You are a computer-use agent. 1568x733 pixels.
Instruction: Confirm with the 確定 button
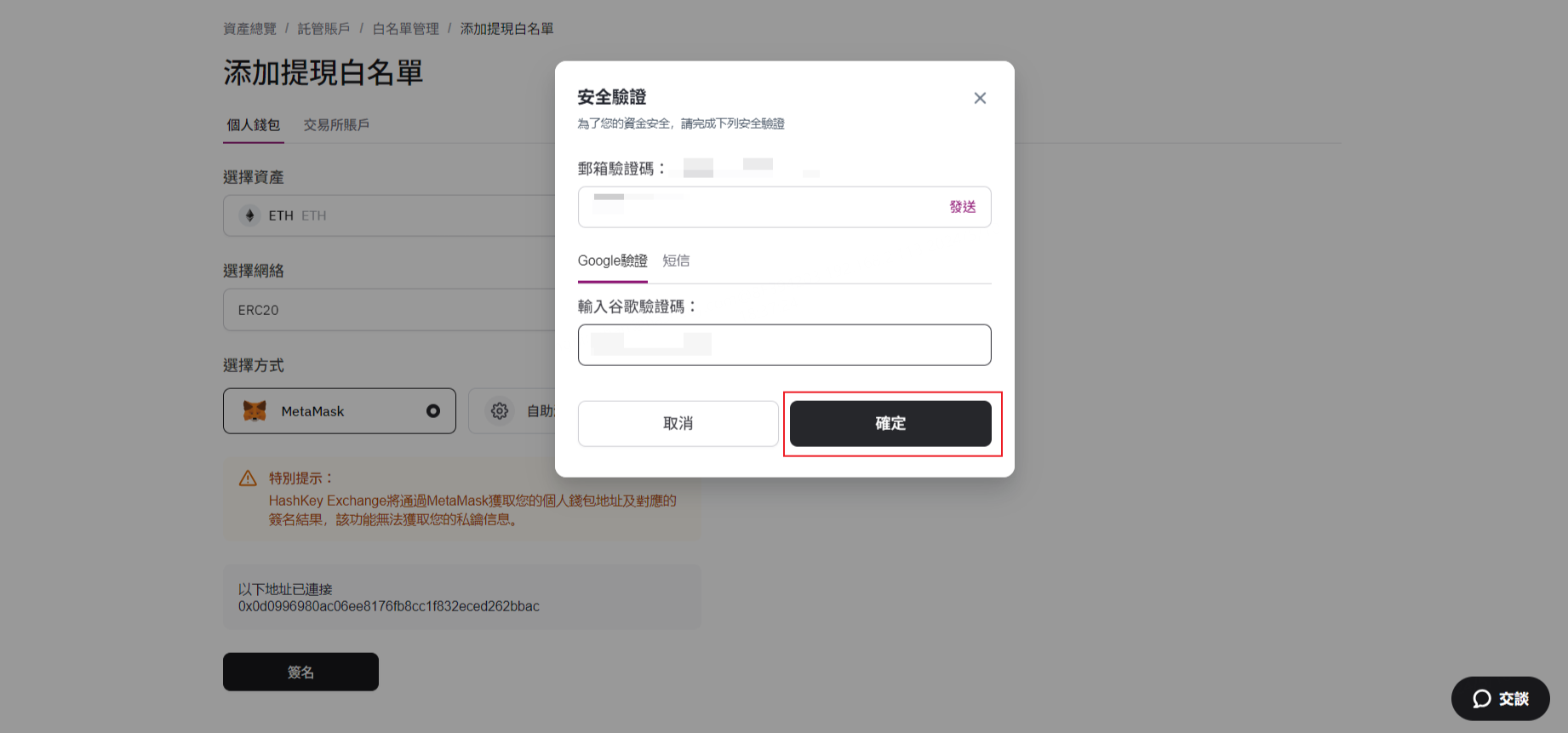pos(890,423)
